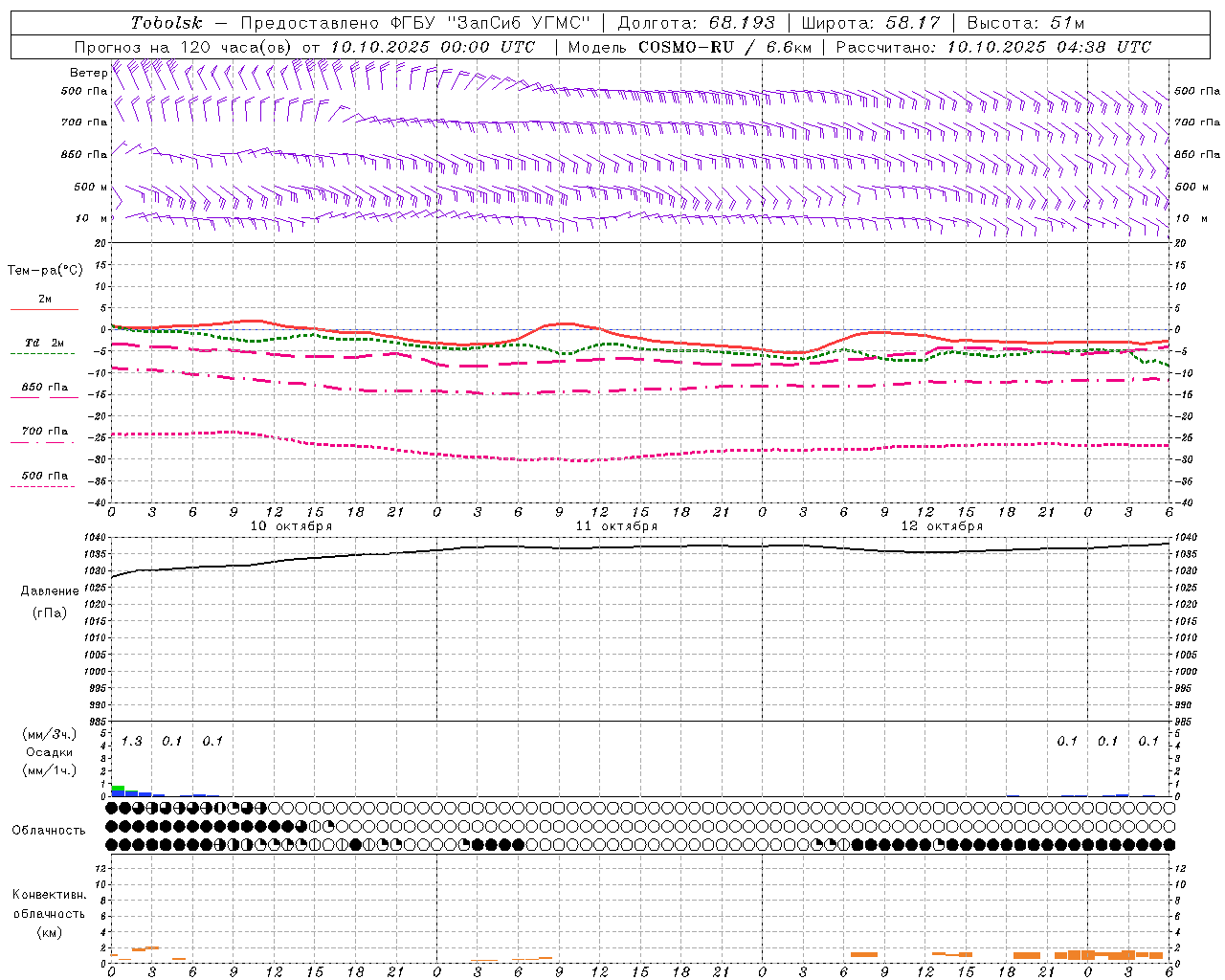Click the 'Ветер' wind panel label
The width and height of the screenshot is (1225, 980).
tap(88, 73)
